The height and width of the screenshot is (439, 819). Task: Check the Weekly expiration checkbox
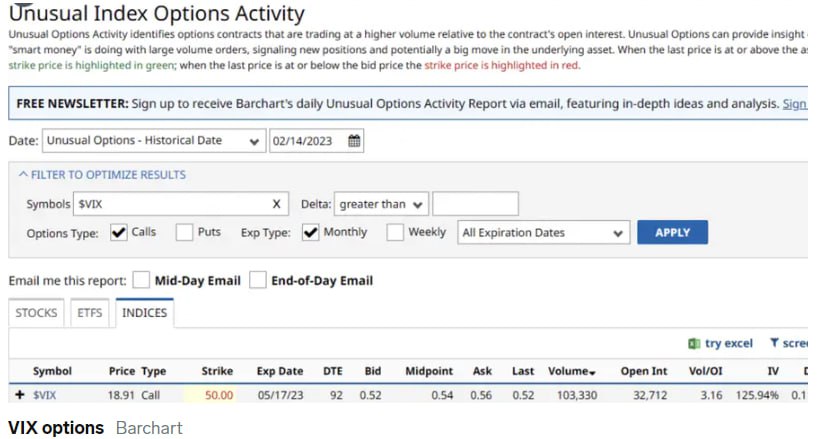click(395, 233)
